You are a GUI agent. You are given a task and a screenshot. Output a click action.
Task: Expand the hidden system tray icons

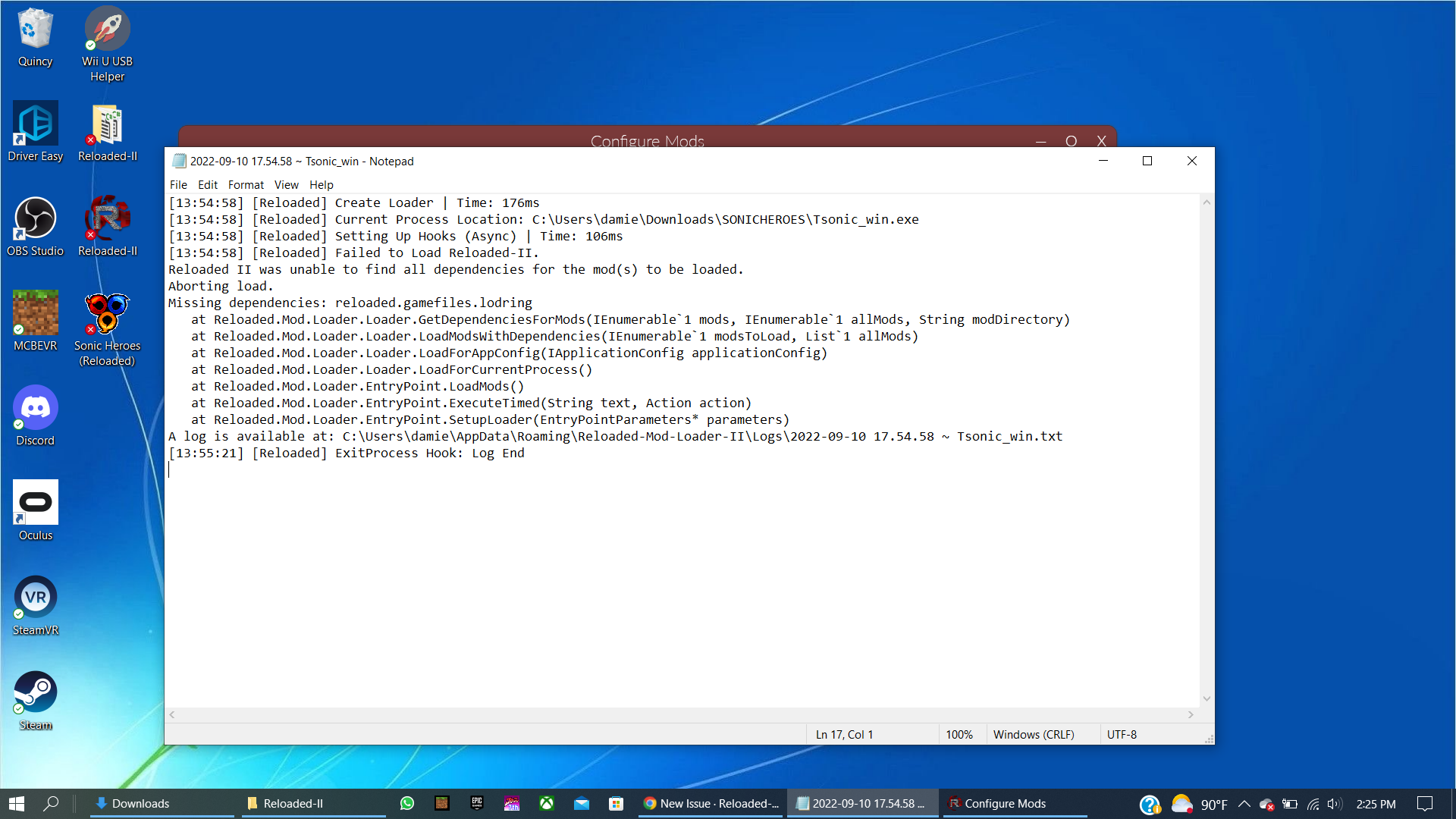[1244, 803]
